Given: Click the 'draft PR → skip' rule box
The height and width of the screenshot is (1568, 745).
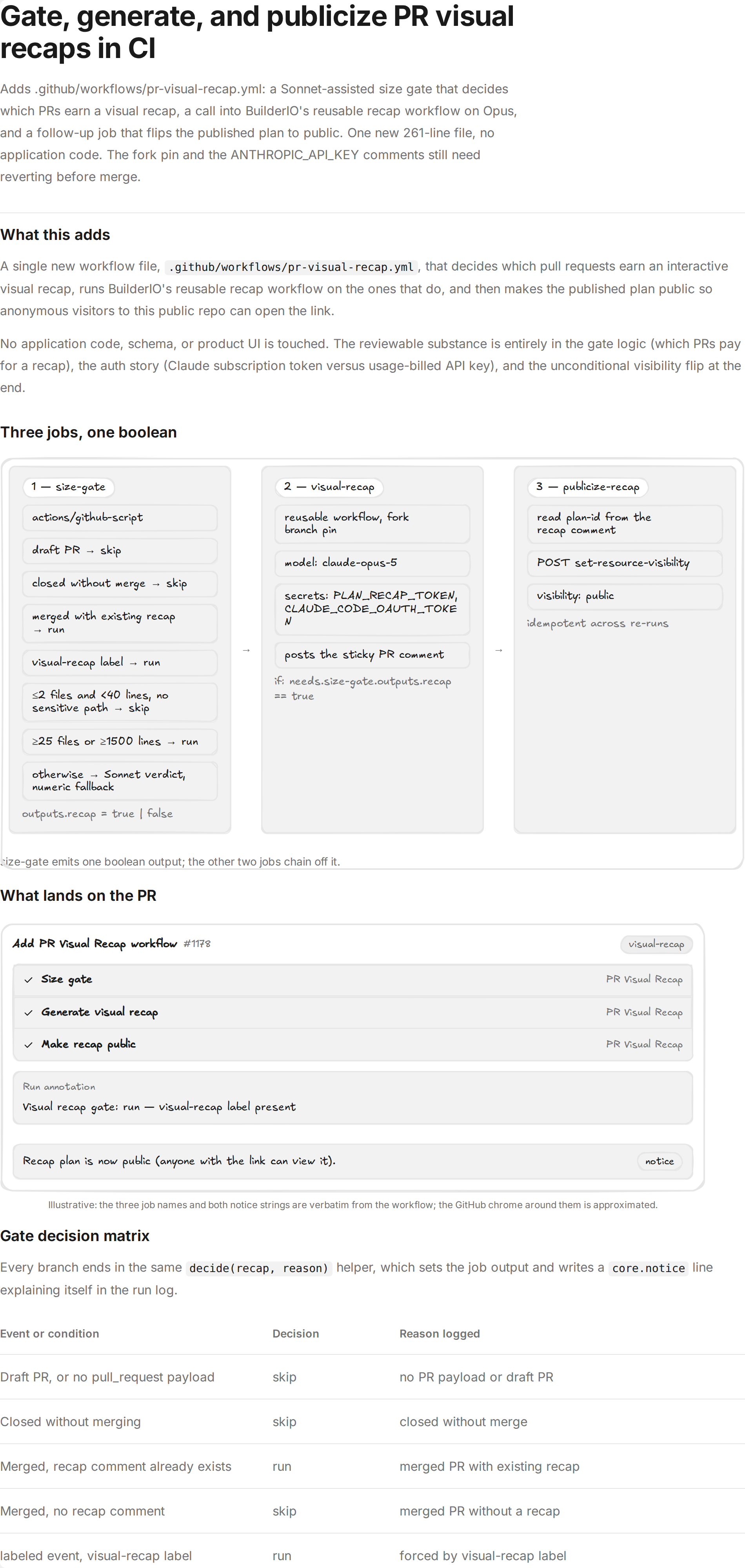Looking at the screenshot, I should pyautogui.click(x=120, y=550).
